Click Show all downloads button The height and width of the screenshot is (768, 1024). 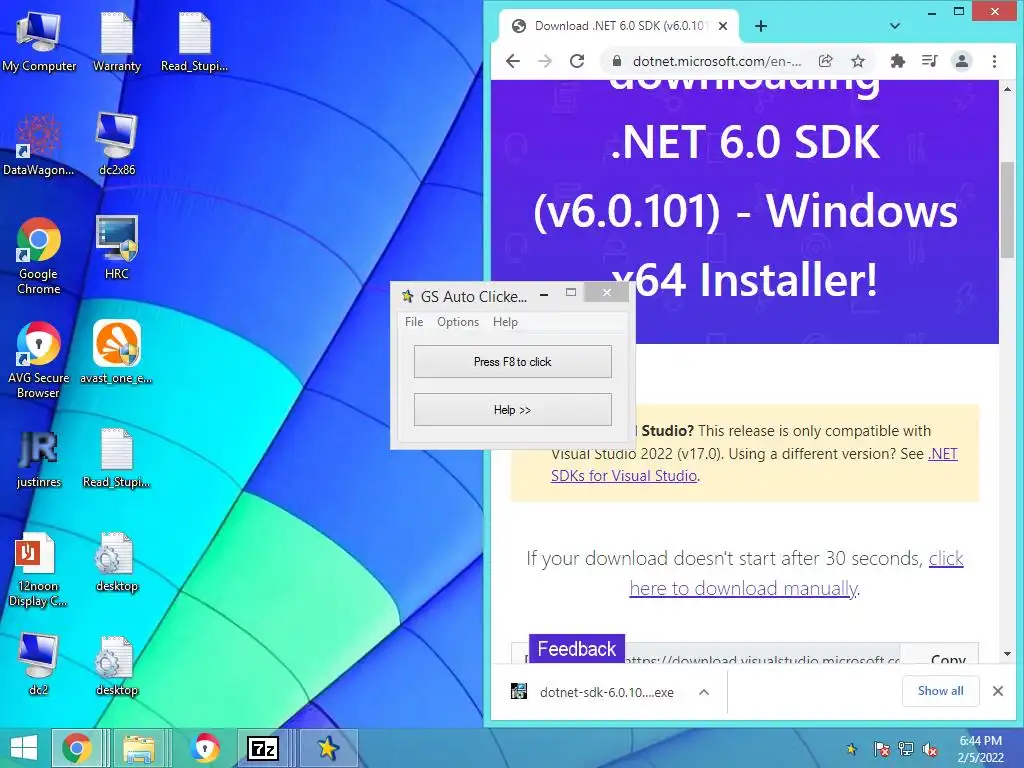(940, 691)
